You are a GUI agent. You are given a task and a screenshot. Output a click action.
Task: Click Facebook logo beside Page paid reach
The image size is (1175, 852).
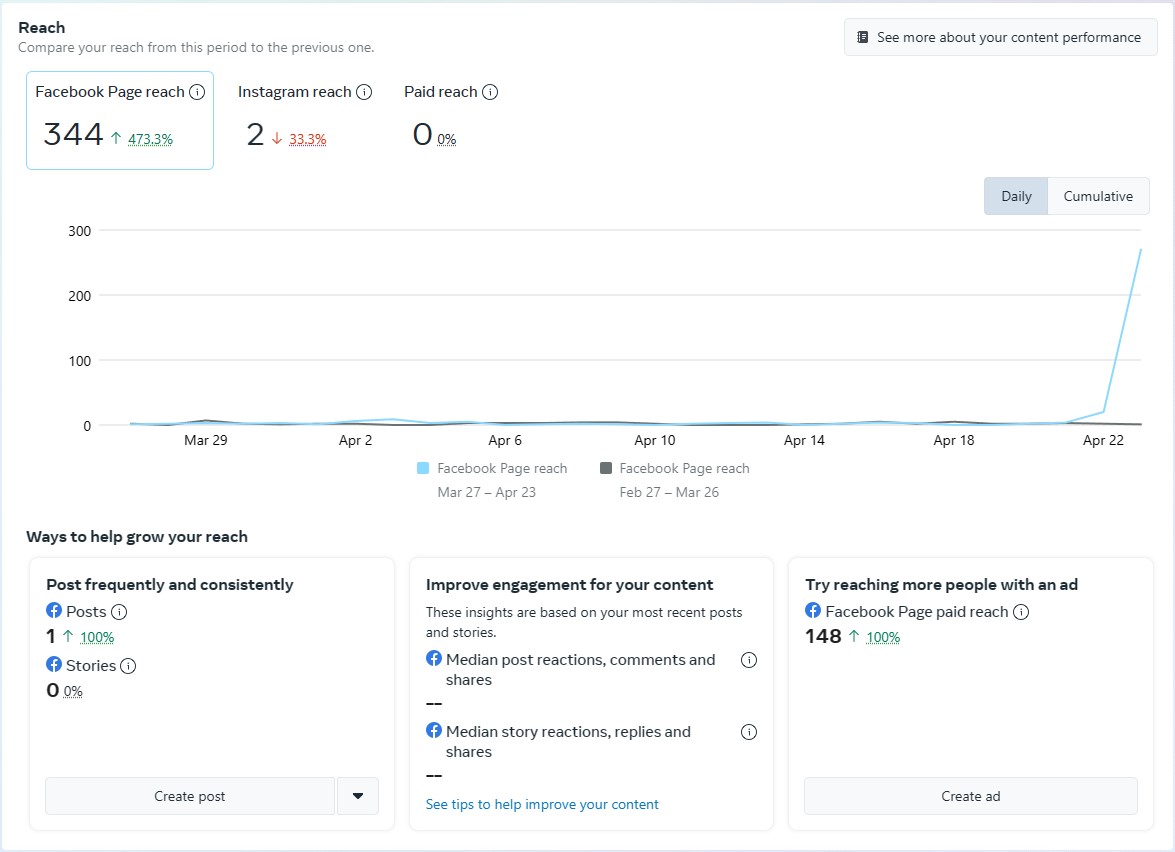(813, 611)
